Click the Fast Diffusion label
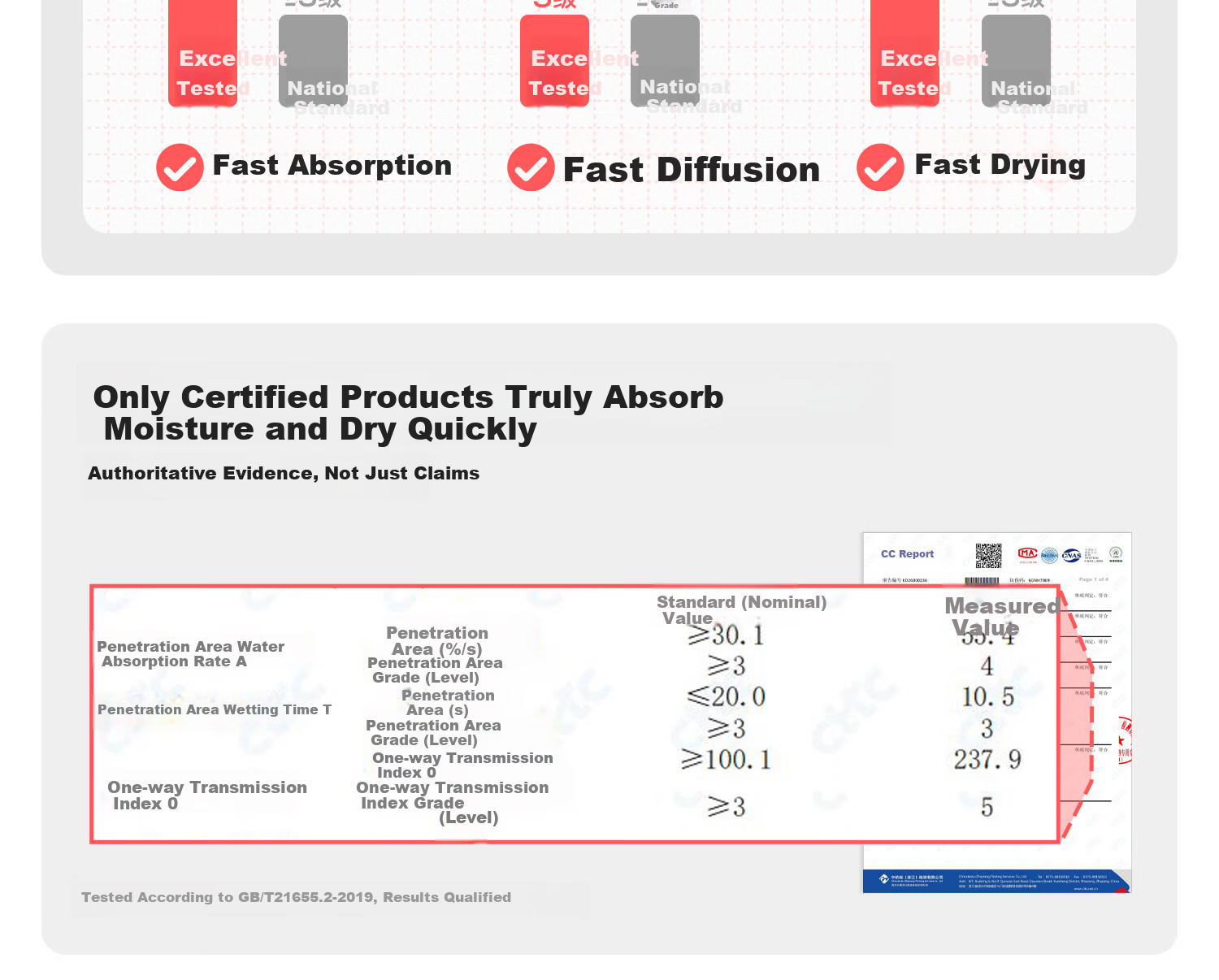The width and height of the screenshot is (1219, 980). (692, 170)
